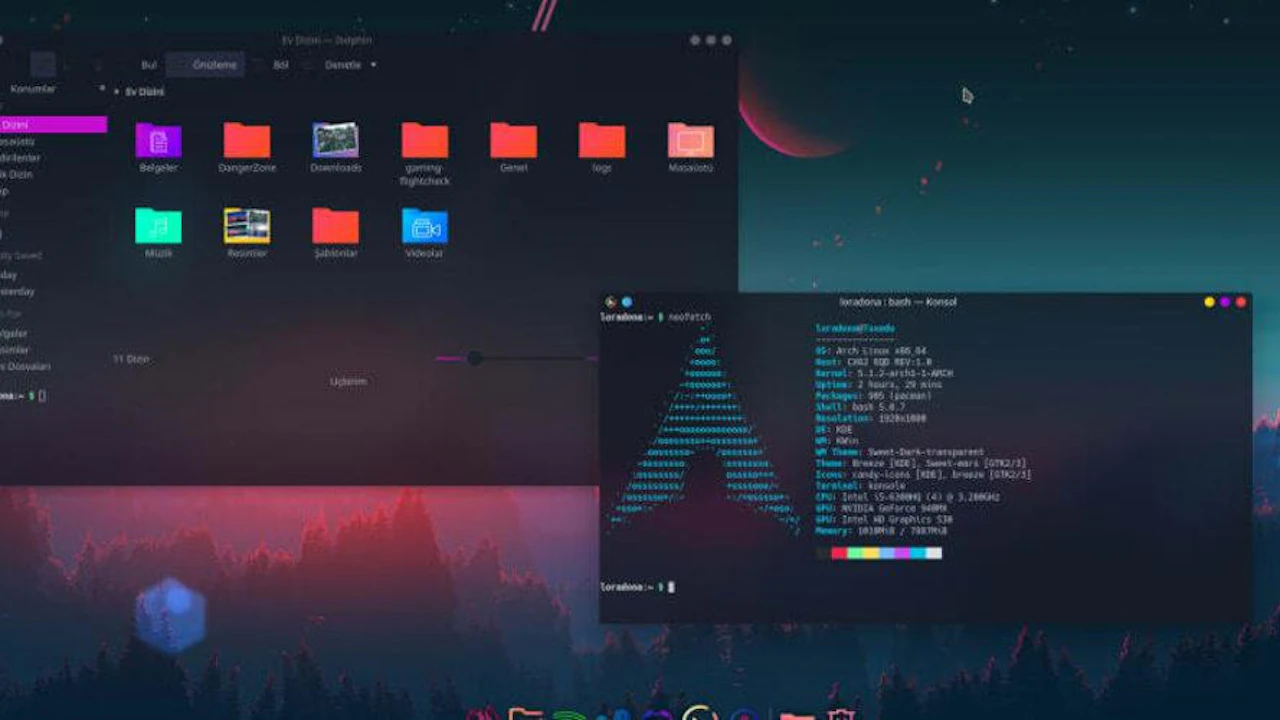Click the Dolphin embedded terminal prompt
Image resolution: width=1280 pixels, height=720 pixels.
(22, 396)
